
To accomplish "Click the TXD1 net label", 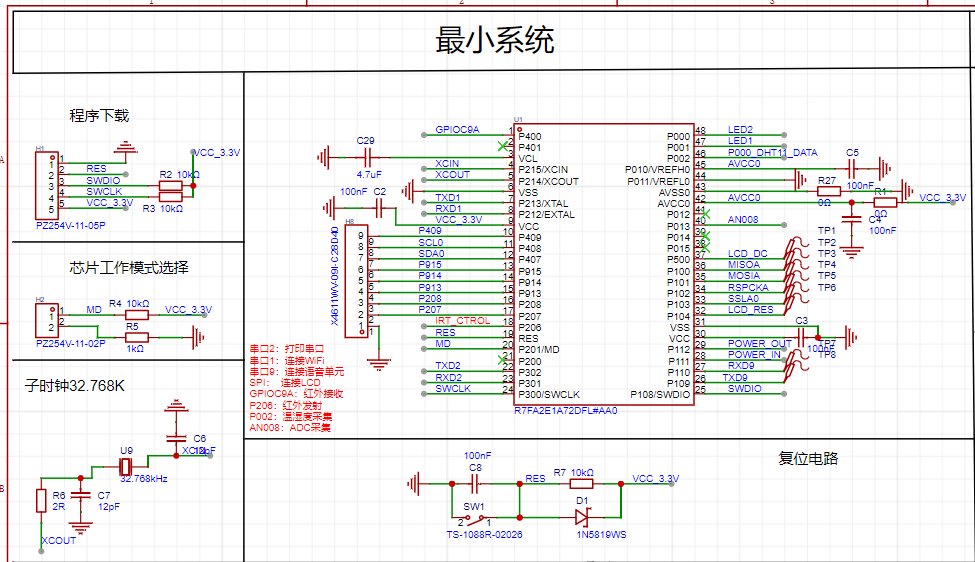I will click(x=448, y=198).
